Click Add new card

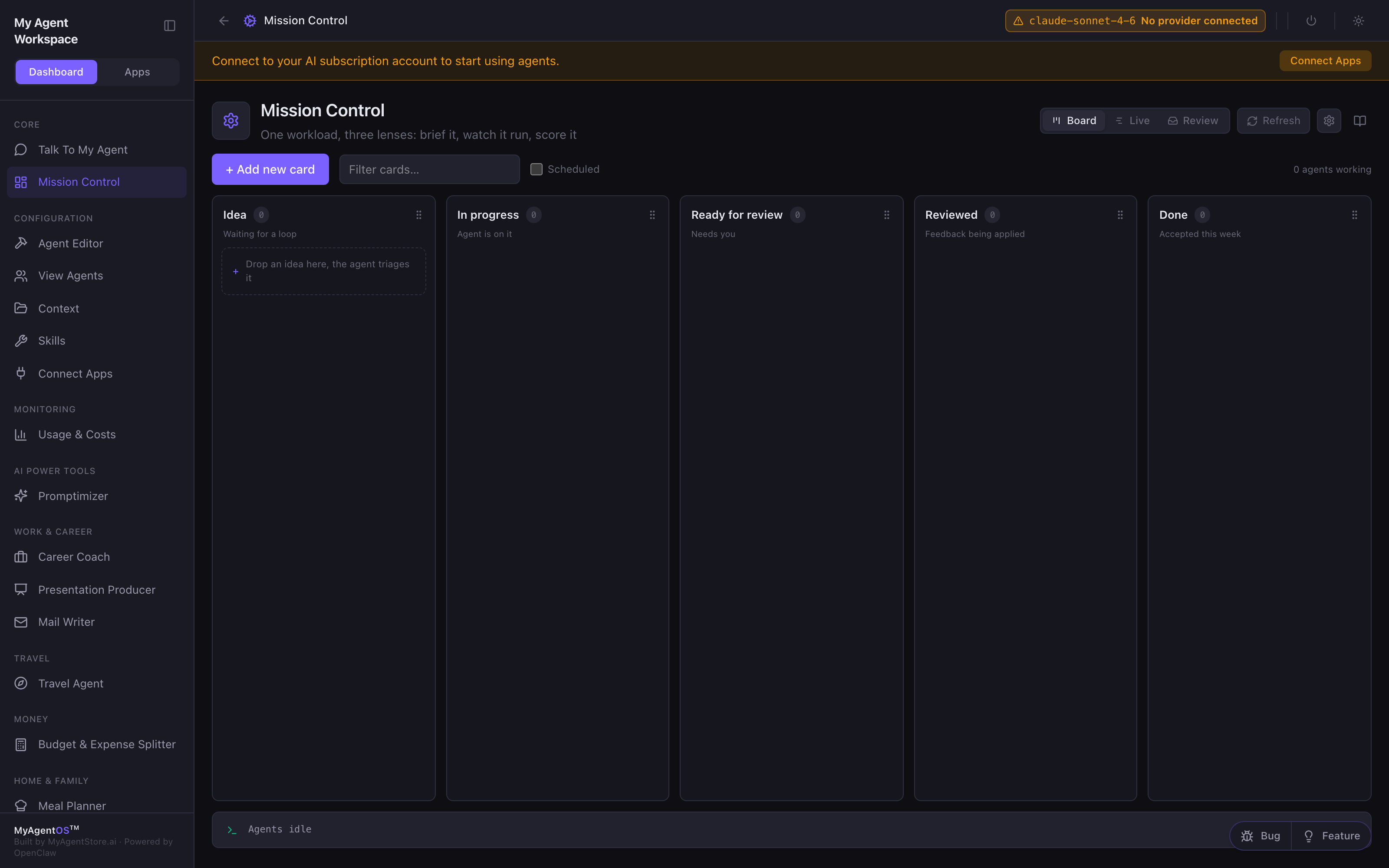270,169
